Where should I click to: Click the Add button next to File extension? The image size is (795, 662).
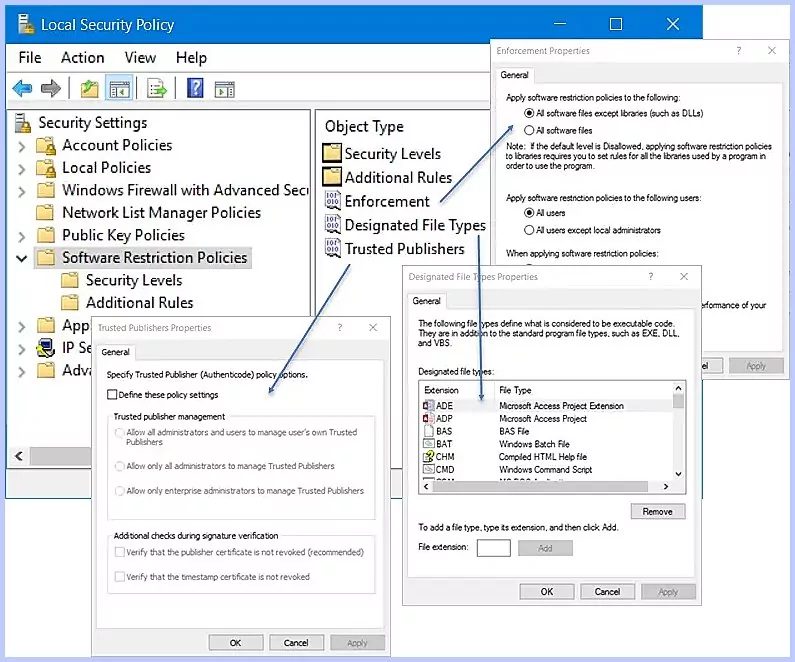(x=545, y=548)
